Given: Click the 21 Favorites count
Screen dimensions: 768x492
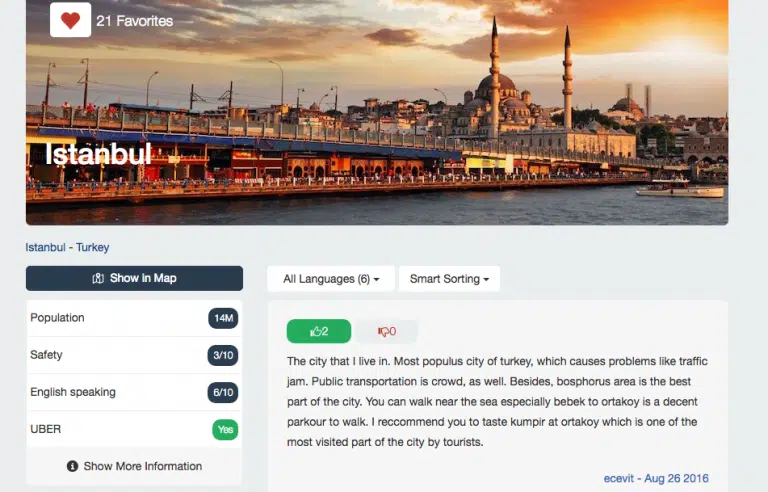Looking at the screenshot, I should [134, 20].
